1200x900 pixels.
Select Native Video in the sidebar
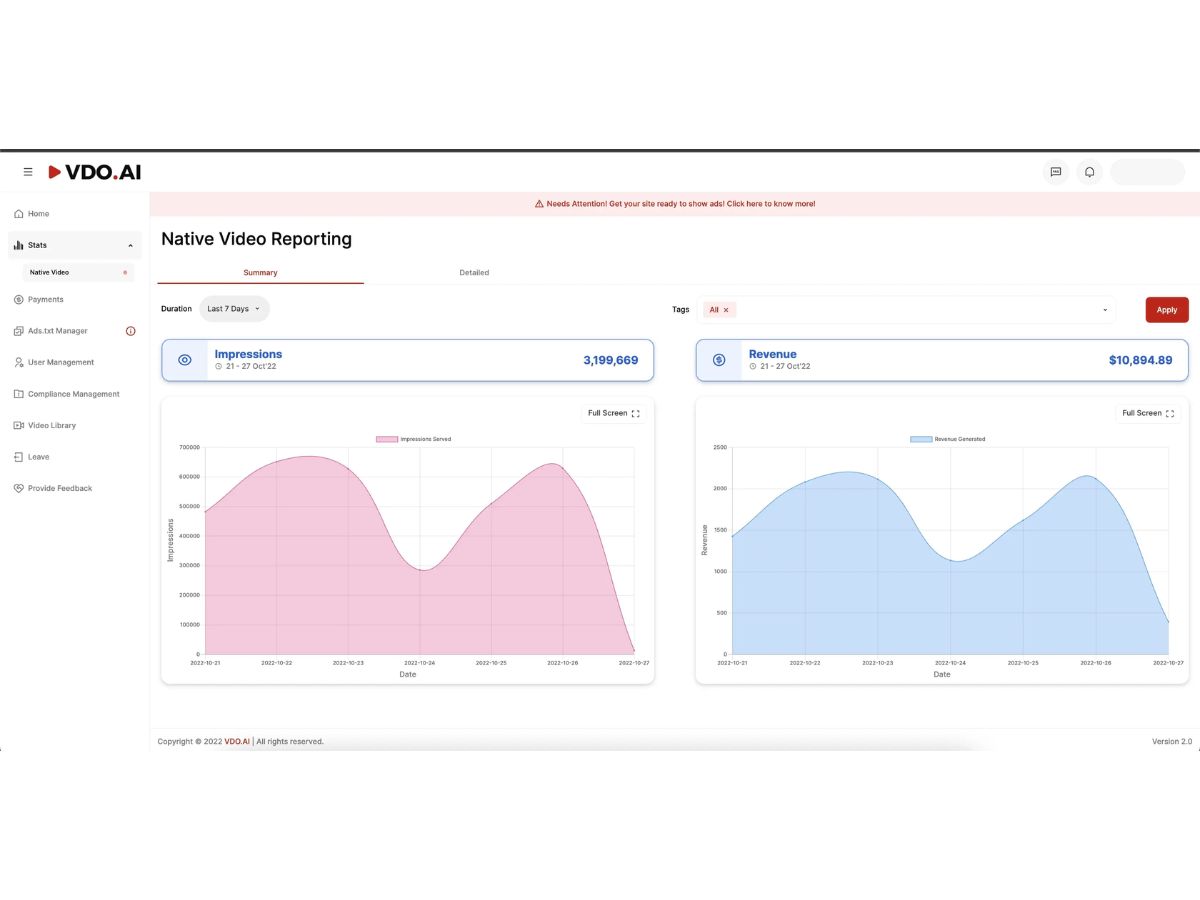coord(78,272)
